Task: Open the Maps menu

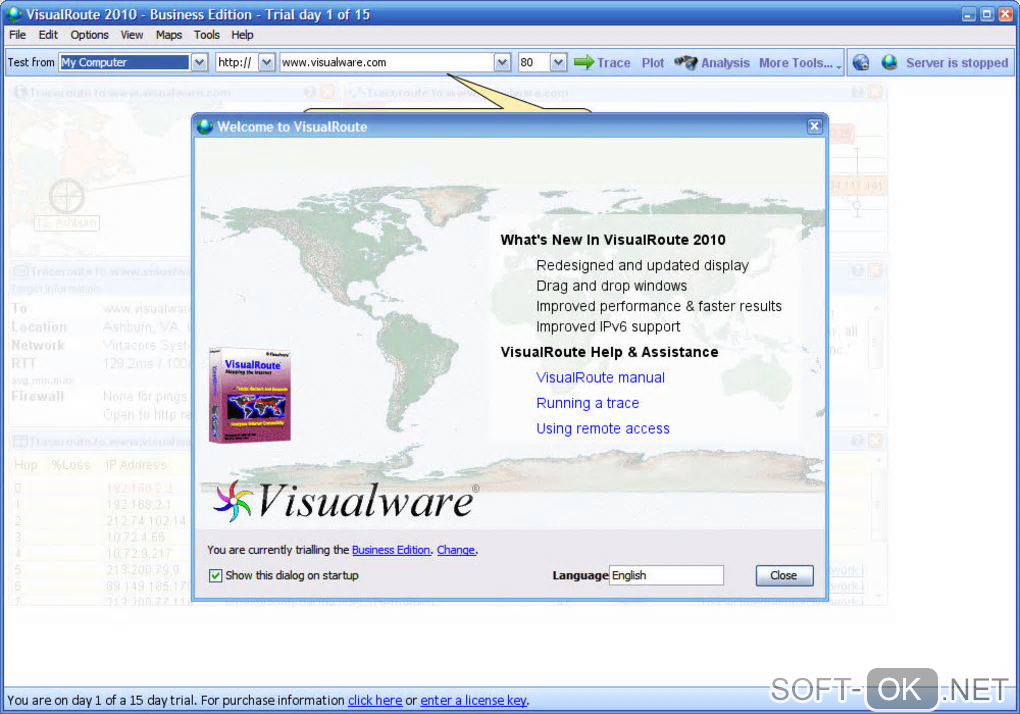Action: [x=168, y=35]
